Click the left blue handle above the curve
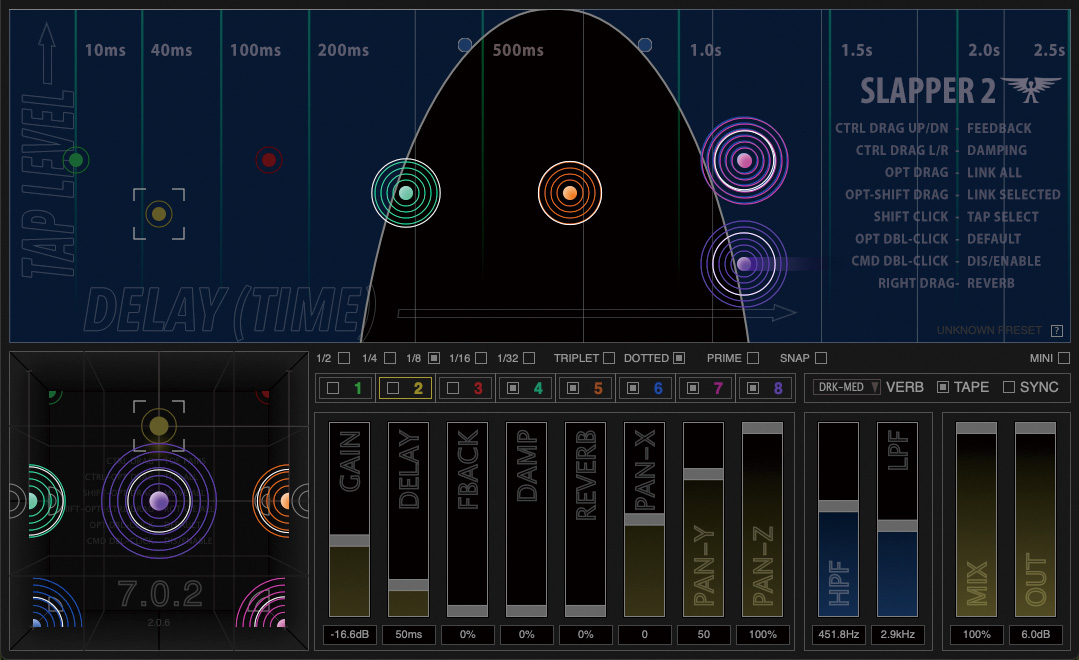 click(x=465, y=45)
